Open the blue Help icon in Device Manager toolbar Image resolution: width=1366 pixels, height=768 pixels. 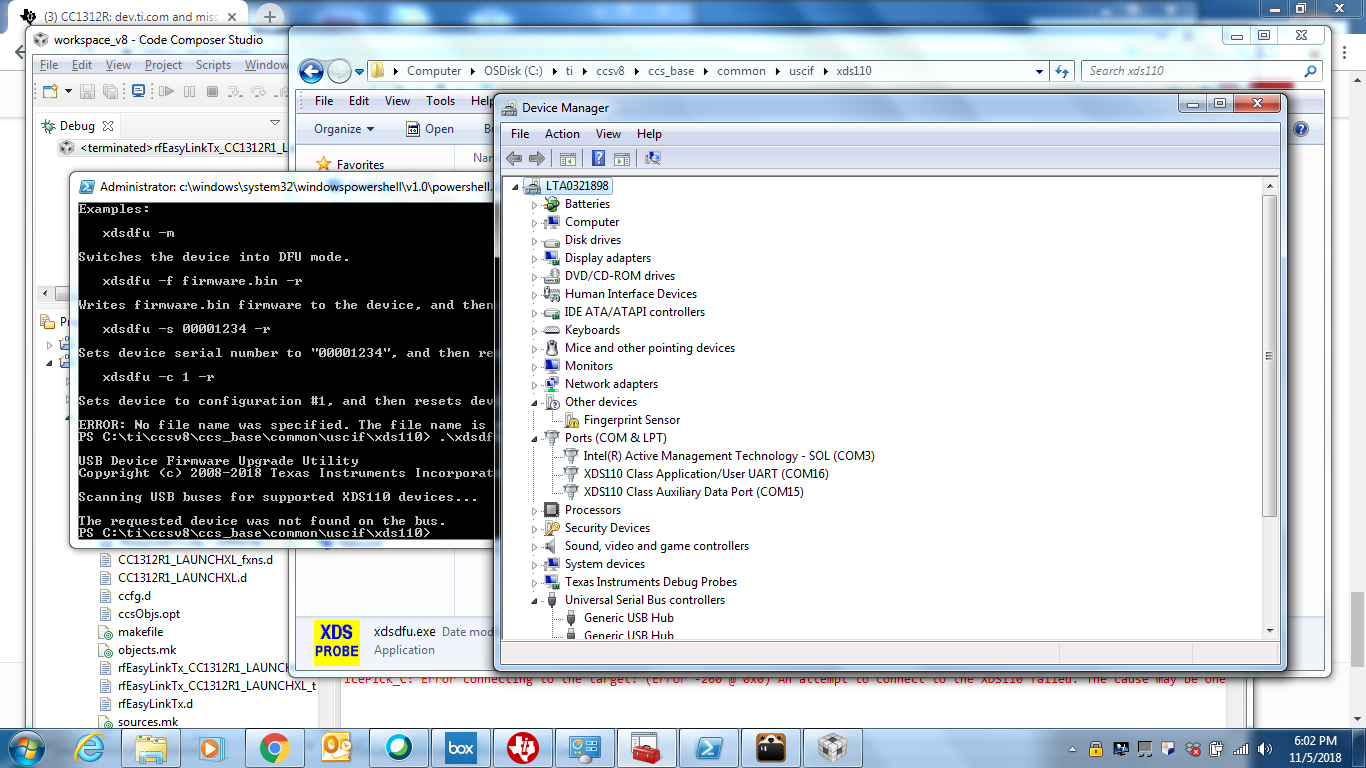point(598,158)
